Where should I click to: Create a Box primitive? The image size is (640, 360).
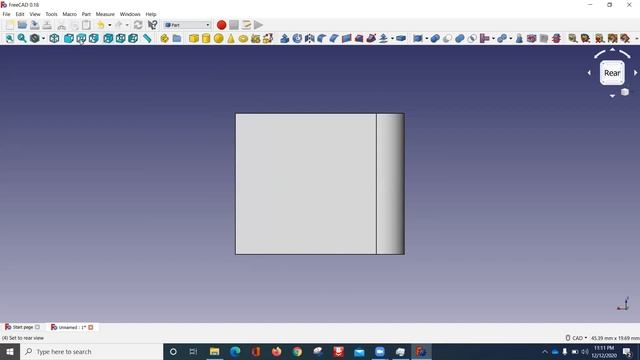tap(194, 38)
